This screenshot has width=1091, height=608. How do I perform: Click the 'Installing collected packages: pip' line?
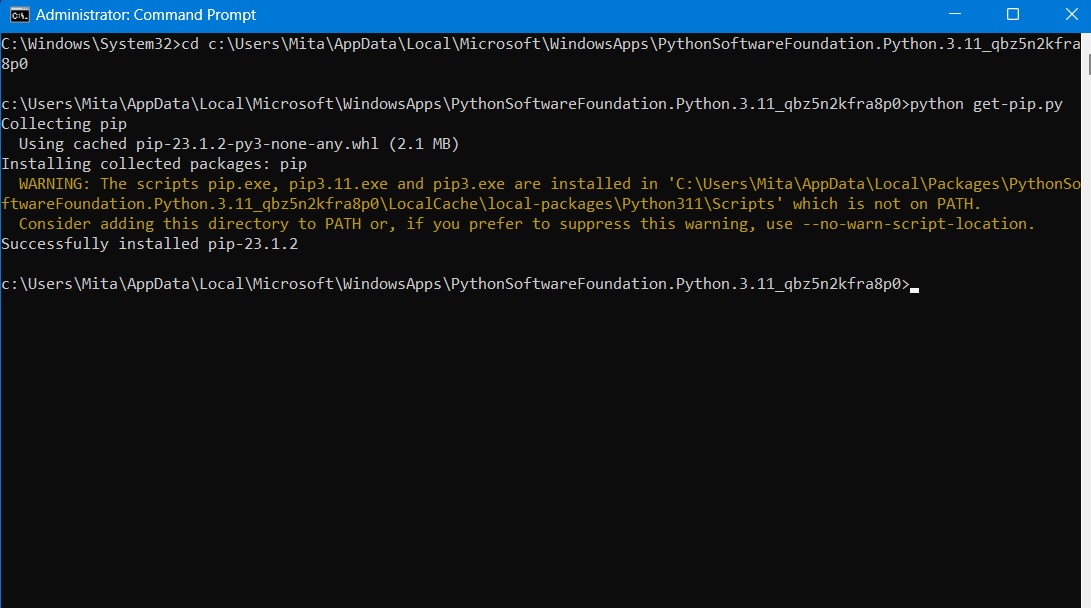coord(155,163)
